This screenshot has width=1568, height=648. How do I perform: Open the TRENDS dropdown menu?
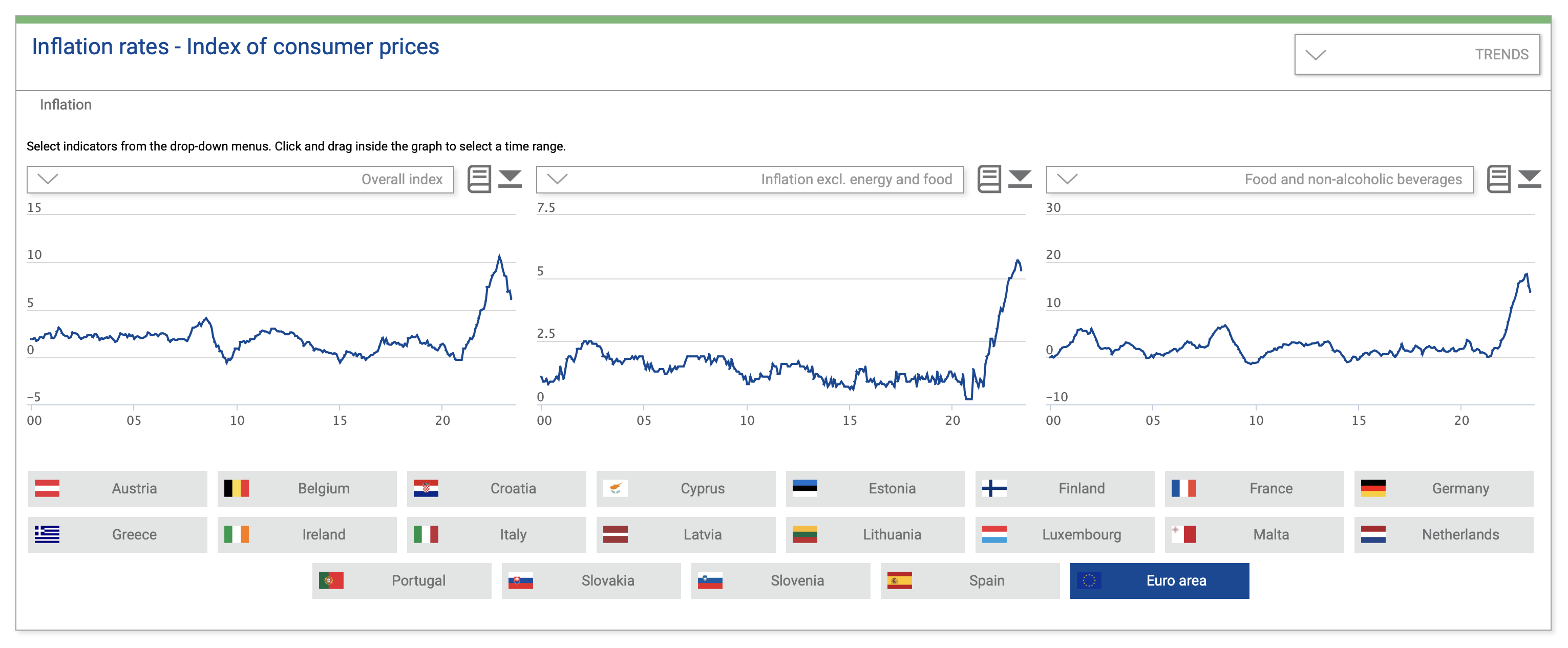click(x=1416, y=55)
